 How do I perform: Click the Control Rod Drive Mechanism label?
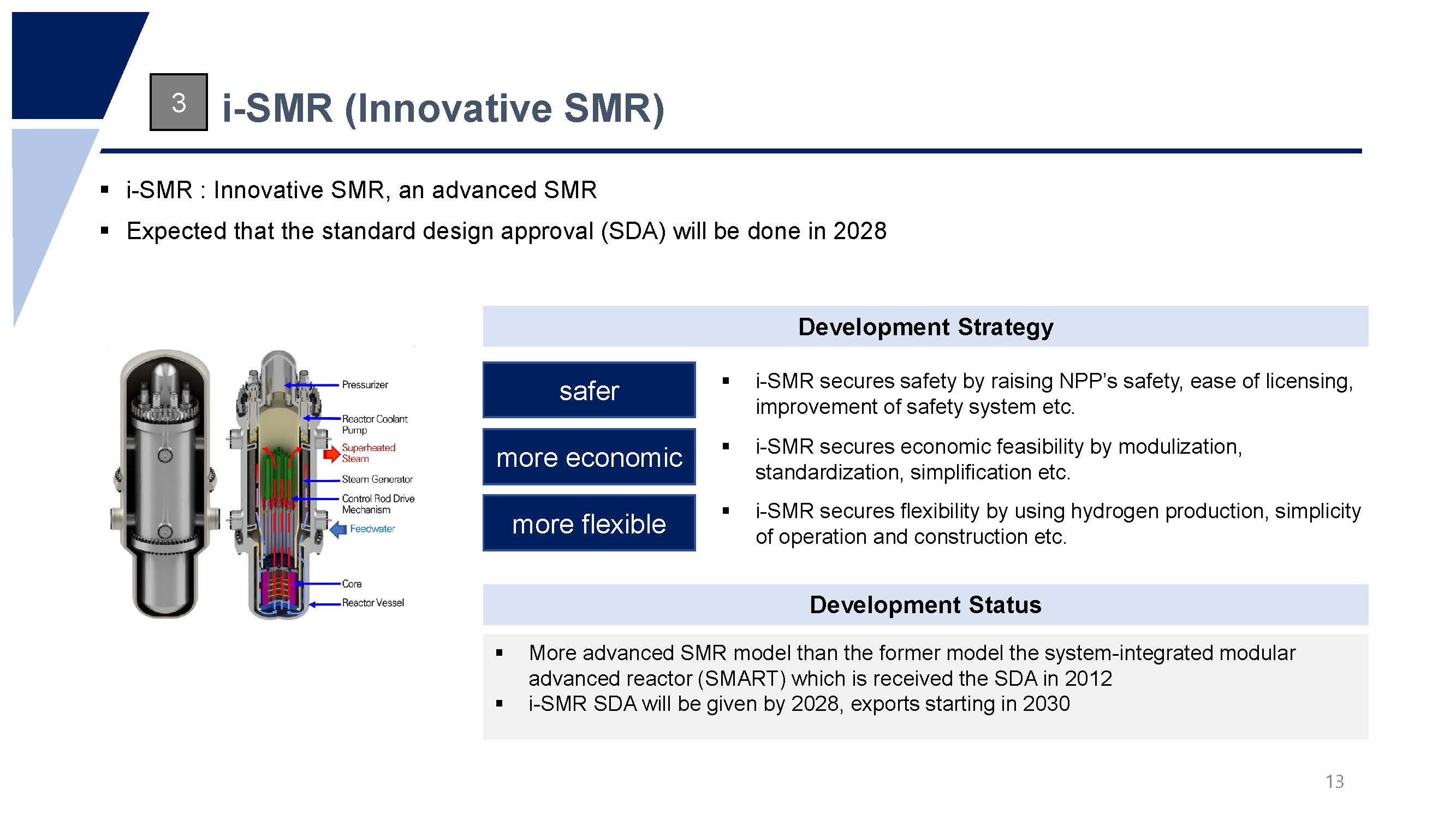tap(378, 504)
